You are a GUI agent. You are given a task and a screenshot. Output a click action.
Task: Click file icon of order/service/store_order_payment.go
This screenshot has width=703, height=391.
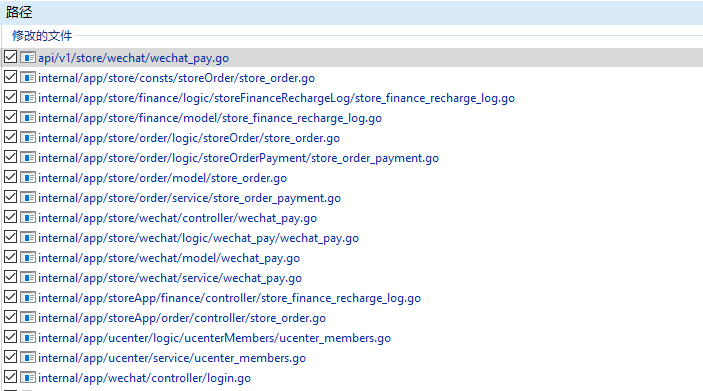[28, 197]
